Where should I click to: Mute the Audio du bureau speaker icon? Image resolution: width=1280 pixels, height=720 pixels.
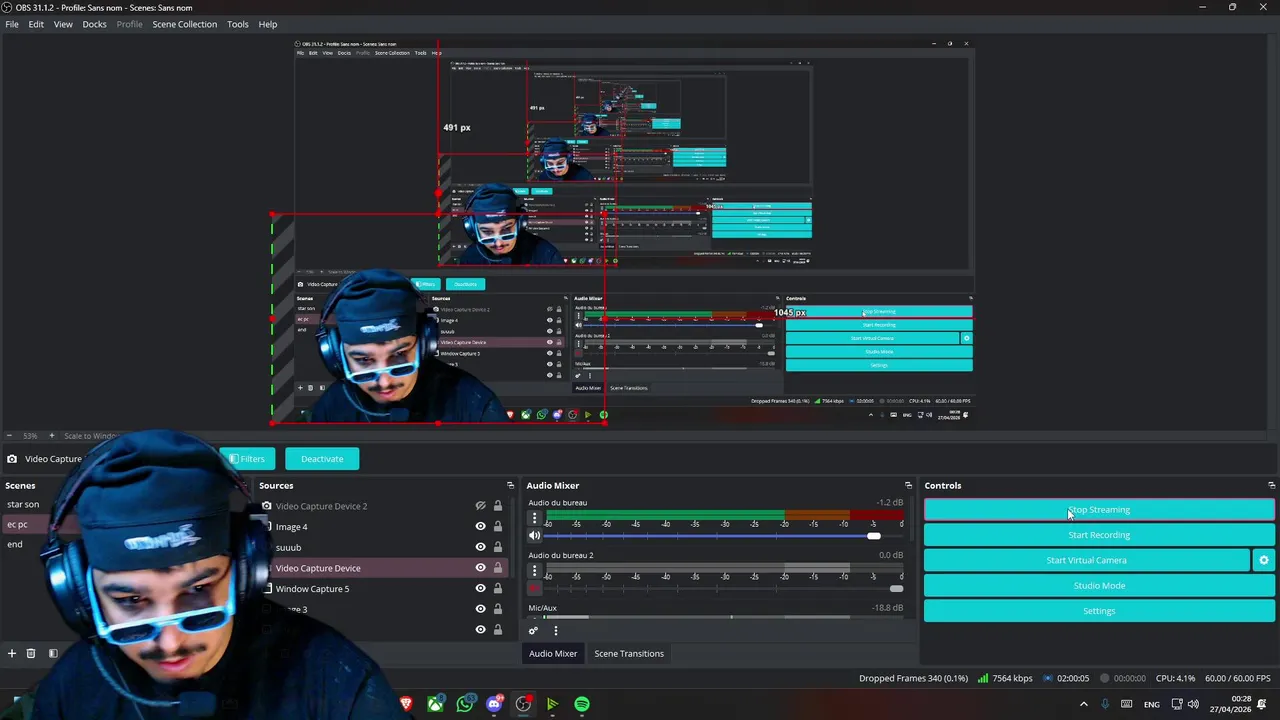click(x=534, y=536)
